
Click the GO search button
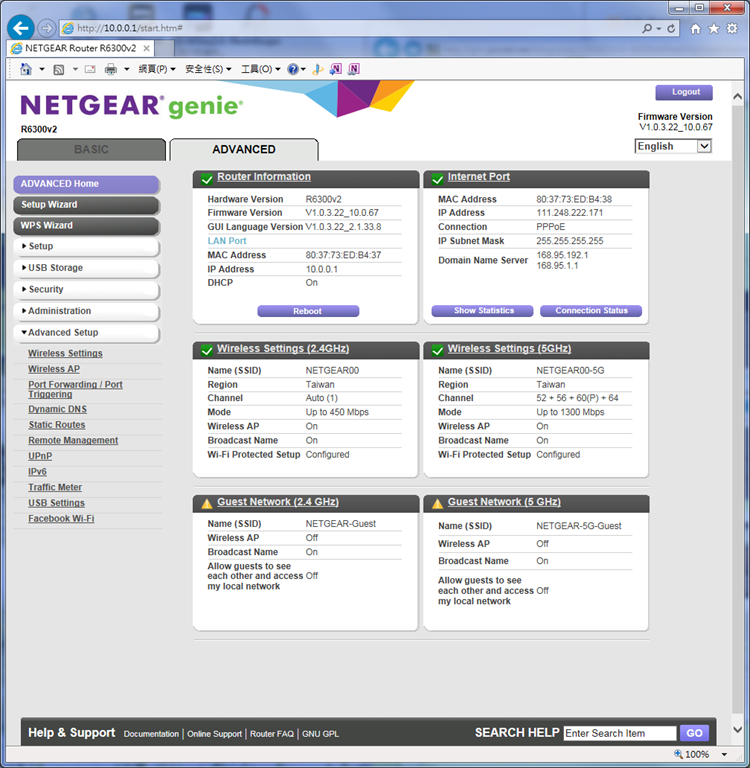tap(694, 733)
